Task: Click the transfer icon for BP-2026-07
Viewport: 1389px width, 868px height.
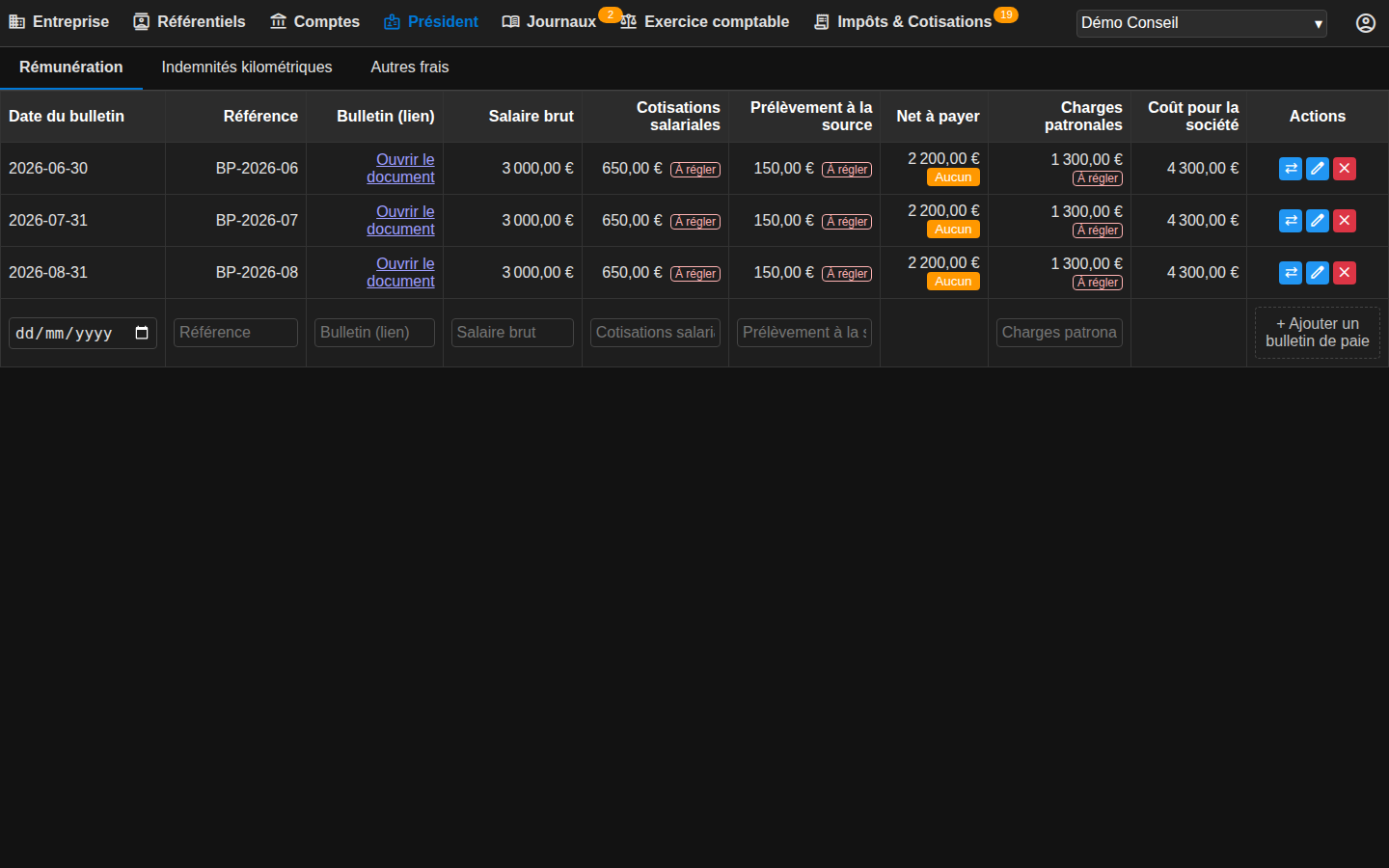Action: (1291, 221)
